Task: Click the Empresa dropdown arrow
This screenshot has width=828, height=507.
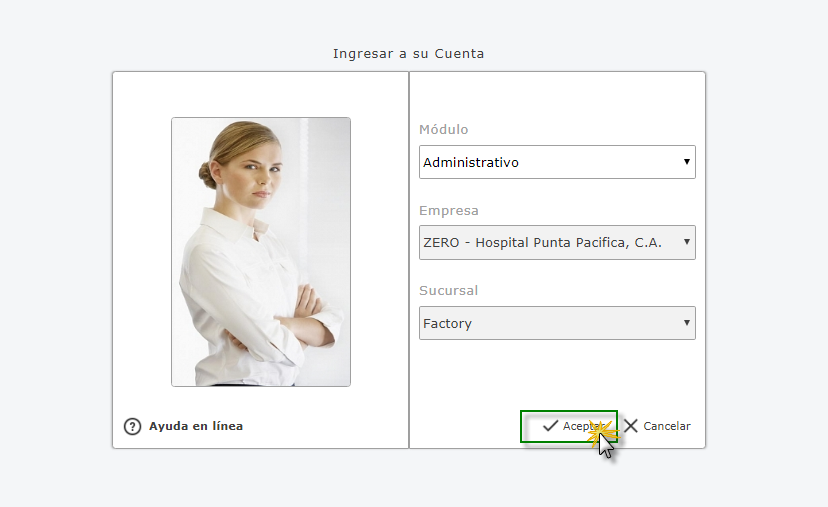Action: 687,242
